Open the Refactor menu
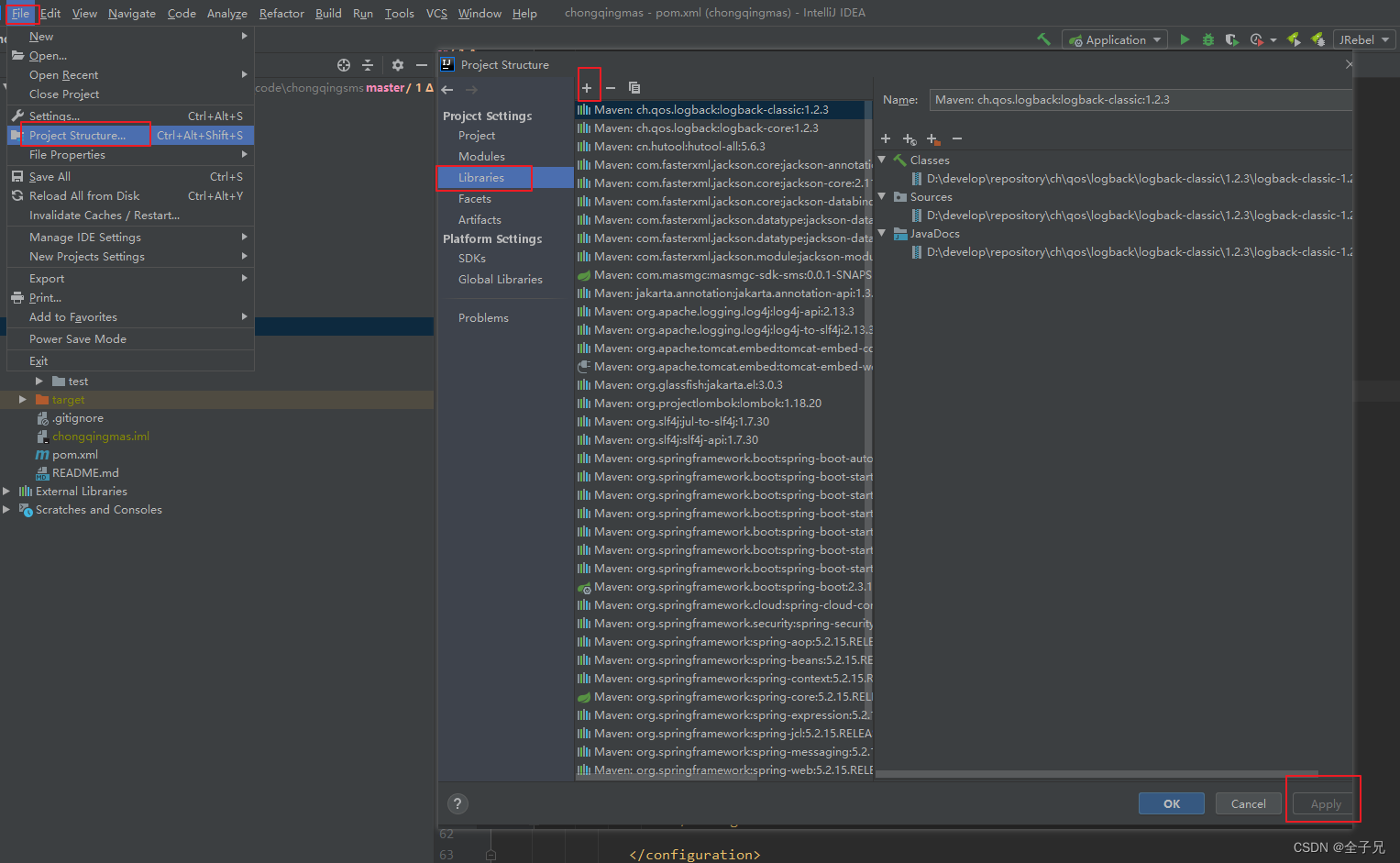The image size is (1400, 863). pyautogui.click(x=281, y=13)
